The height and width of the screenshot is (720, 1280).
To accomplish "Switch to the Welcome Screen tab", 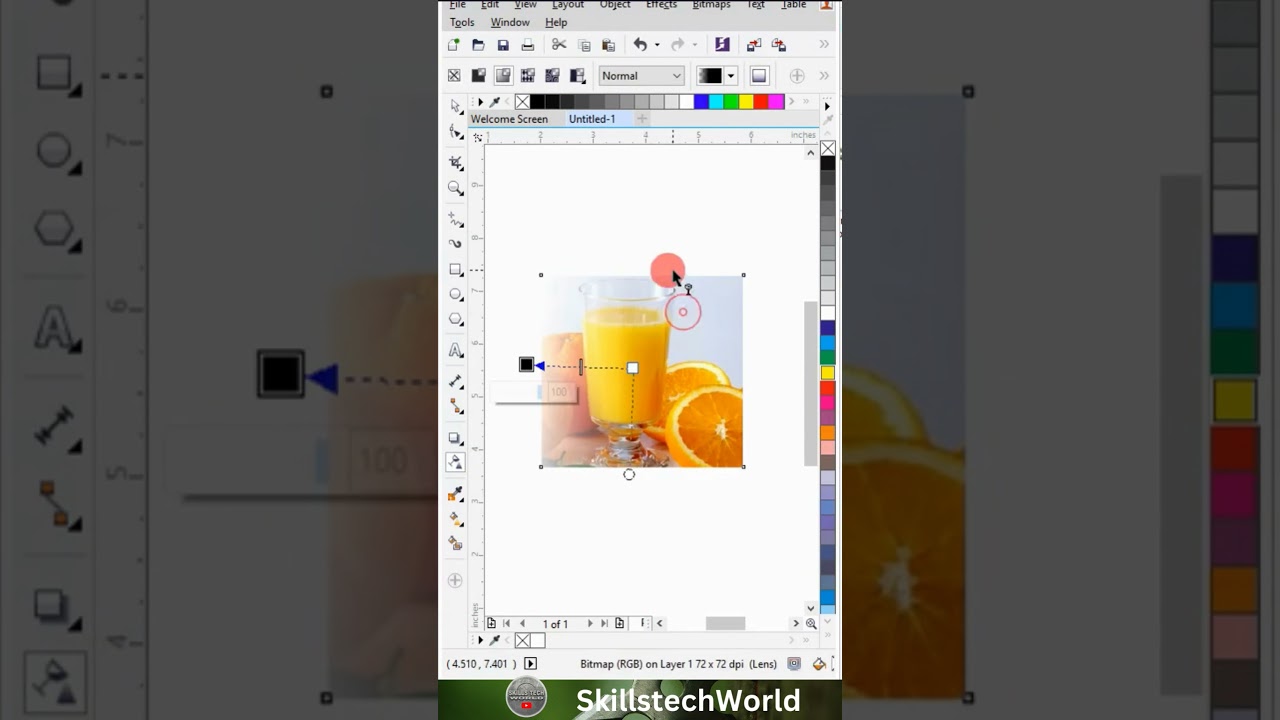I will [x=509, y=119].
